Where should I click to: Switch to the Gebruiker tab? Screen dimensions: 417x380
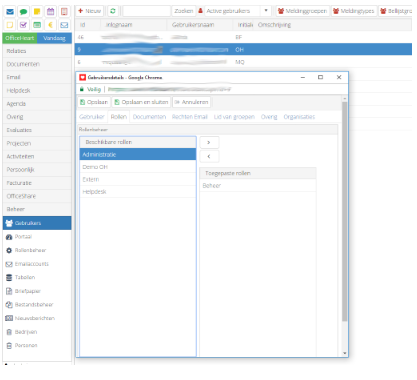tap(92, 117)
